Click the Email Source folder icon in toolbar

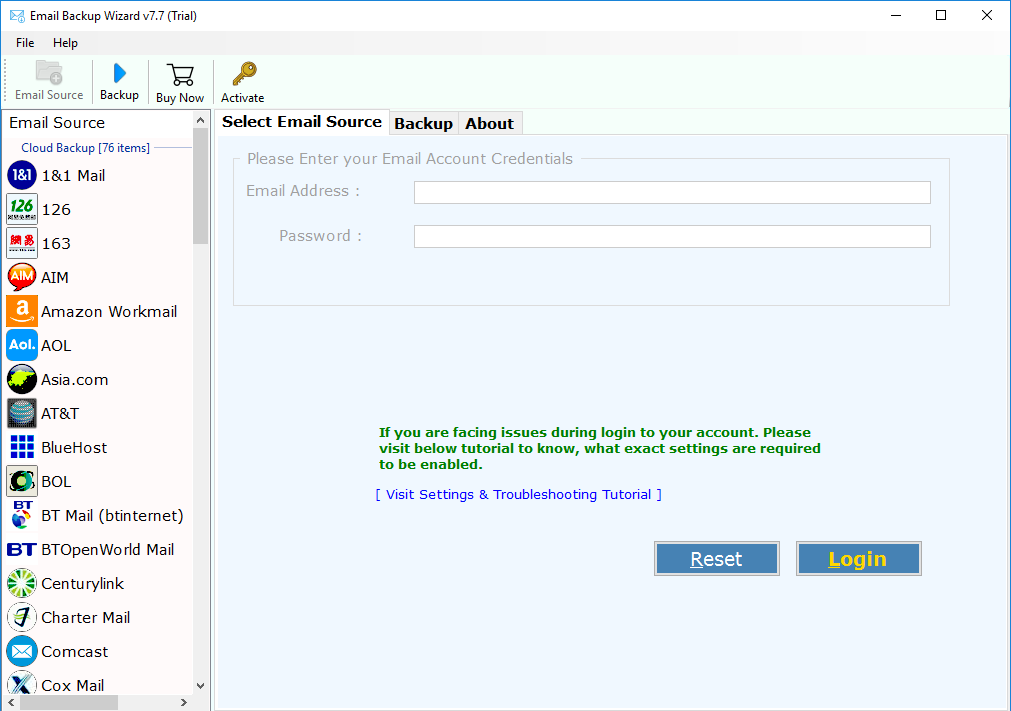pyautogui.click(x=49, y=72)
